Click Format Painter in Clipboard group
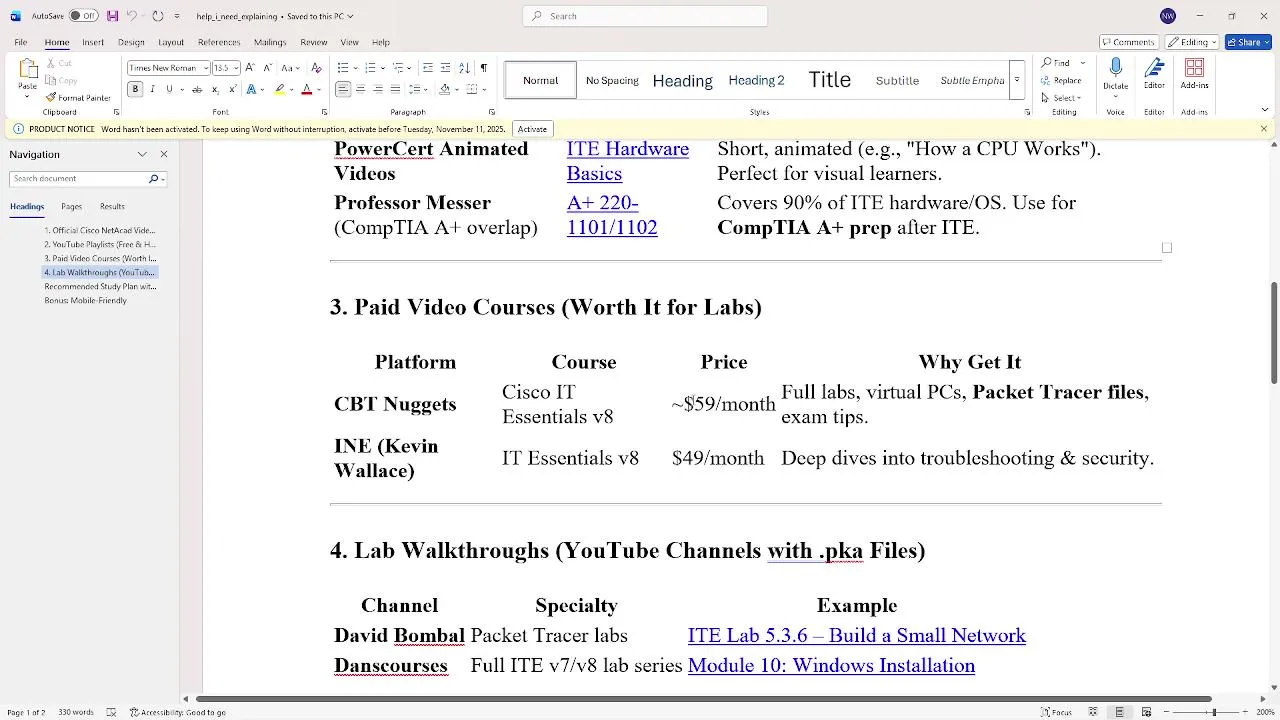This screenshot has height=720, width=1280. coord(78,98)
